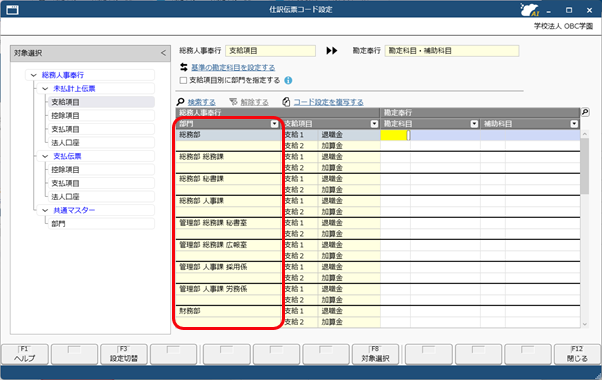Click the magnifier icon next to 検索する
Screen dimensions: 602x380
click(180, 102)
